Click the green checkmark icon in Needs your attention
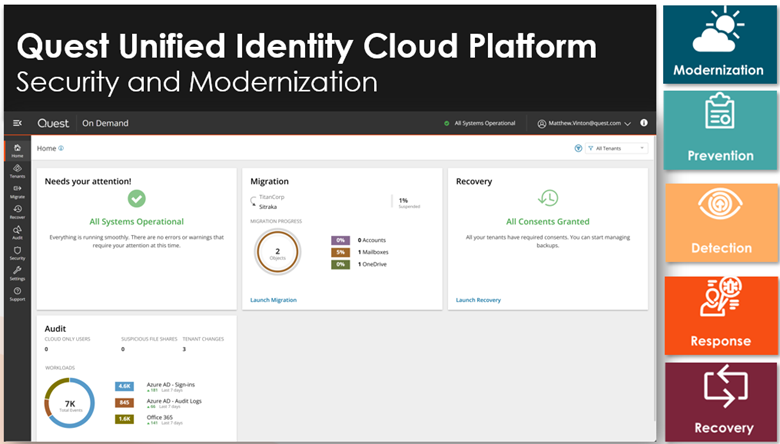Image resolution: width=780 pixels, height=444 pixels. coord(136,199)
